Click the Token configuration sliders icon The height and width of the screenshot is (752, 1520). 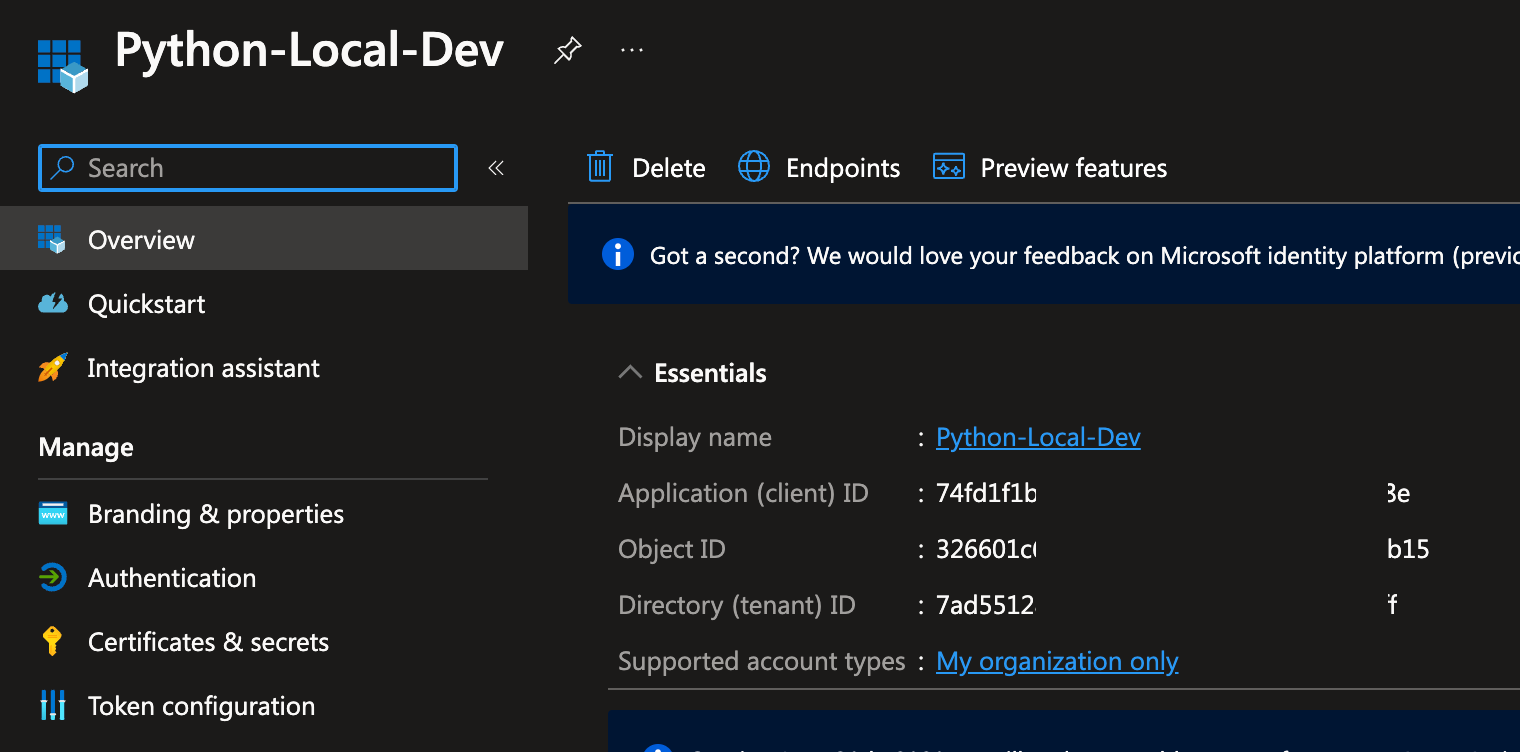(52, 706)
